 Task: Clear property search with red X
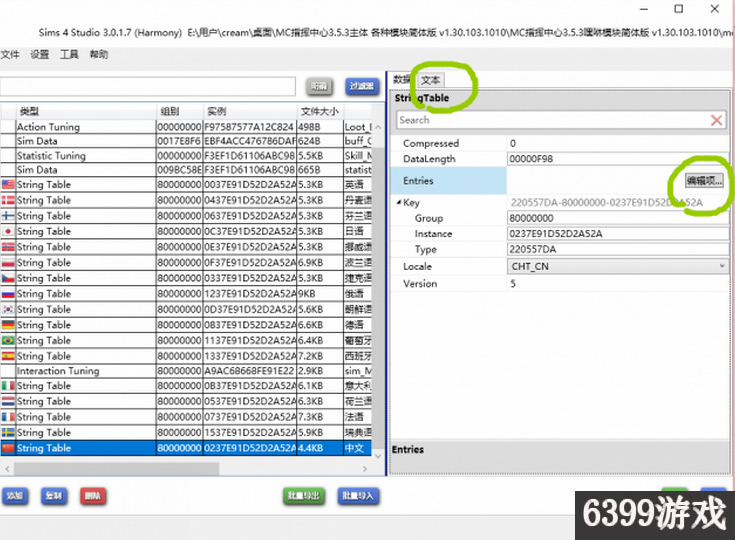[x=716, y=120]
